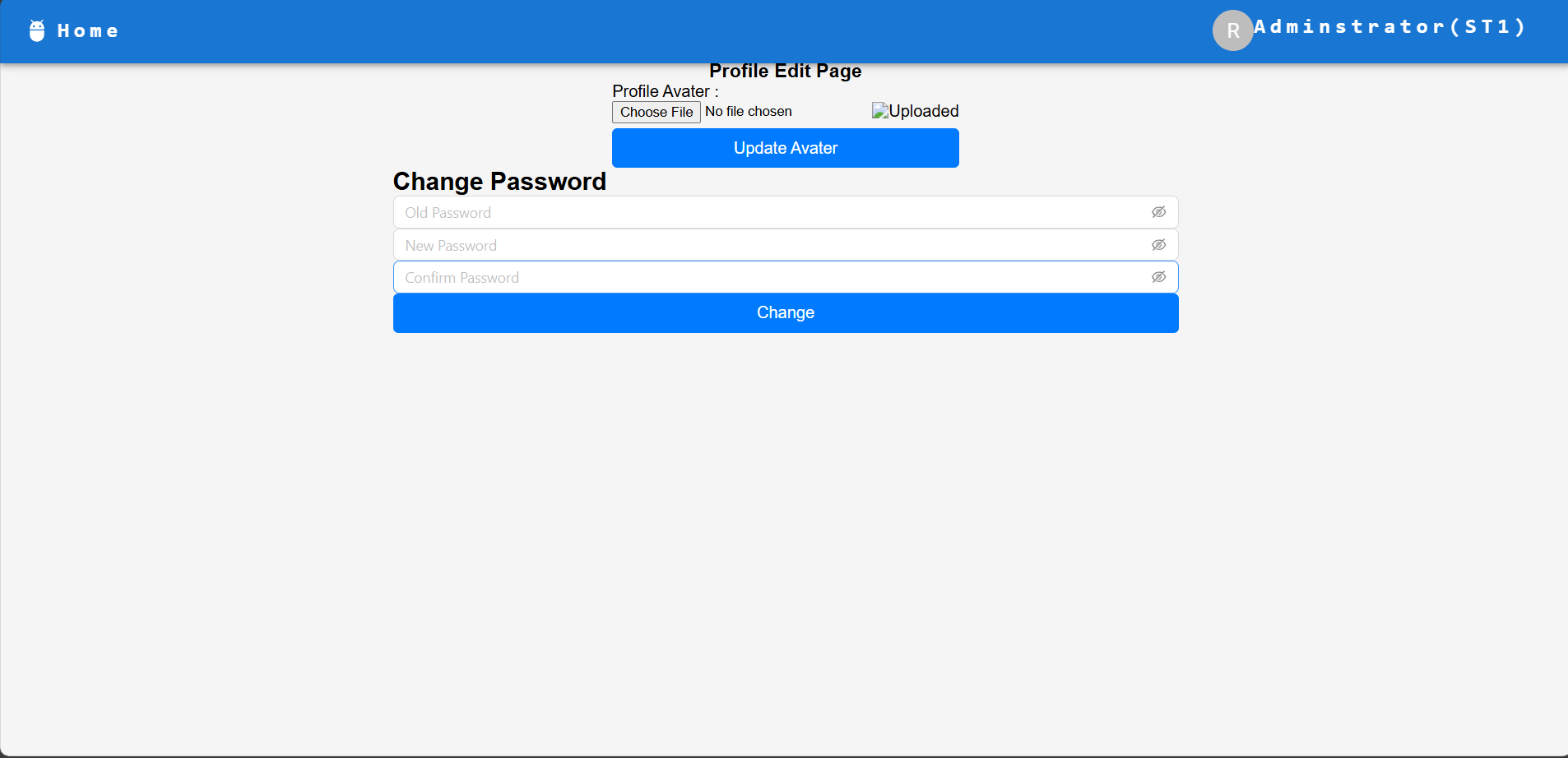This screenshot has height=758, width=1568.
Task: Open the Adminstrator(ST1) user menu
Action: click(1389, 27)
